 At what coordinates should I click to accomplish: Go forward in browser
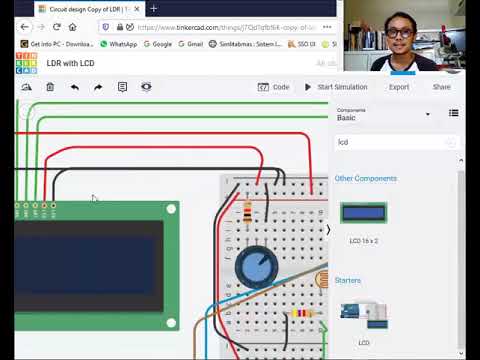coord(41,27)
